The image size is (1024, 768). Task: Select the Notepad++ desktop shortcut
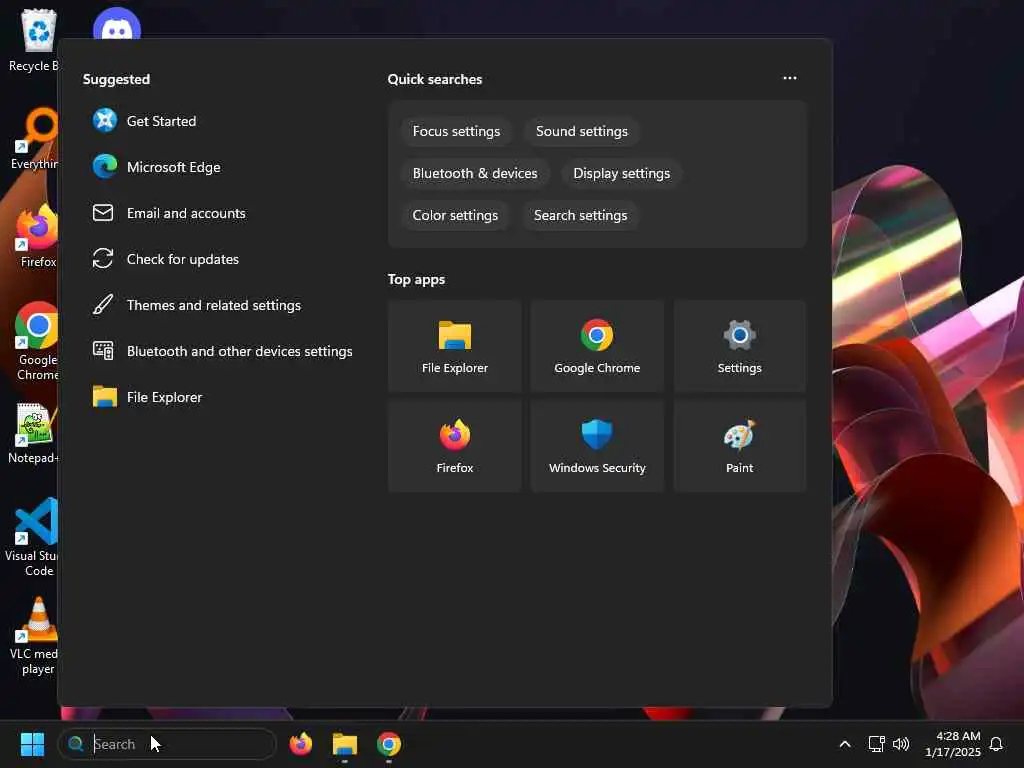35,434
